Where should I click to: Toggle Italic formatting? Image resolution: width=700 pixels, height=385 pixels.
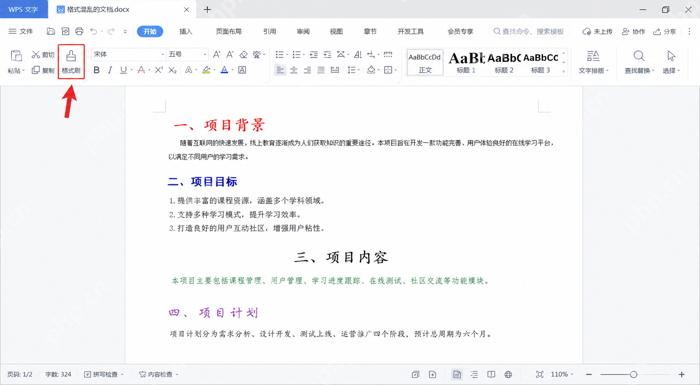110,70
